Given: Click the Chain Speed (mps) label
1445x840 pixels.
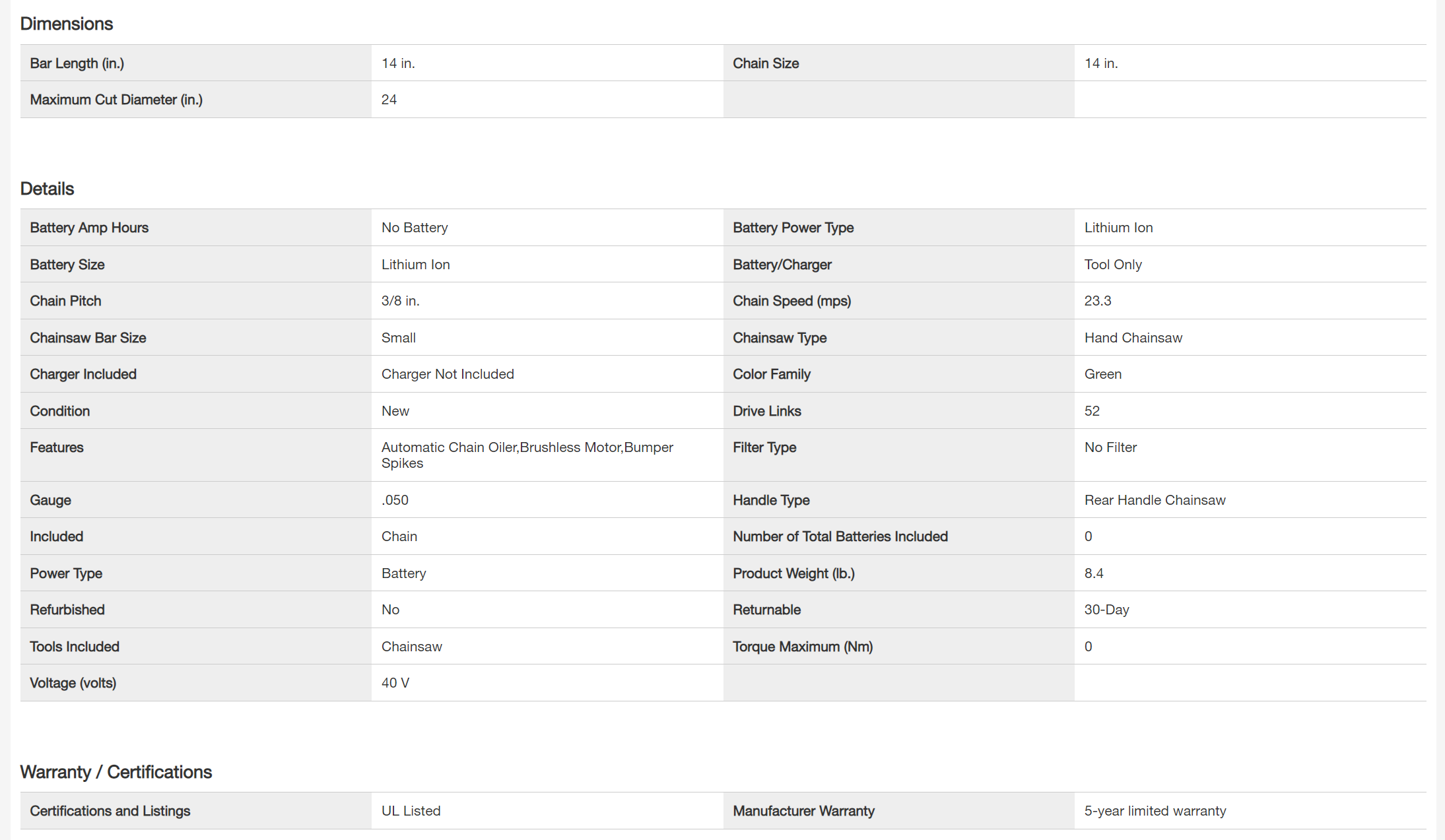Looking at the screenshot, I should pyautogui.click(x=791, y=301).
